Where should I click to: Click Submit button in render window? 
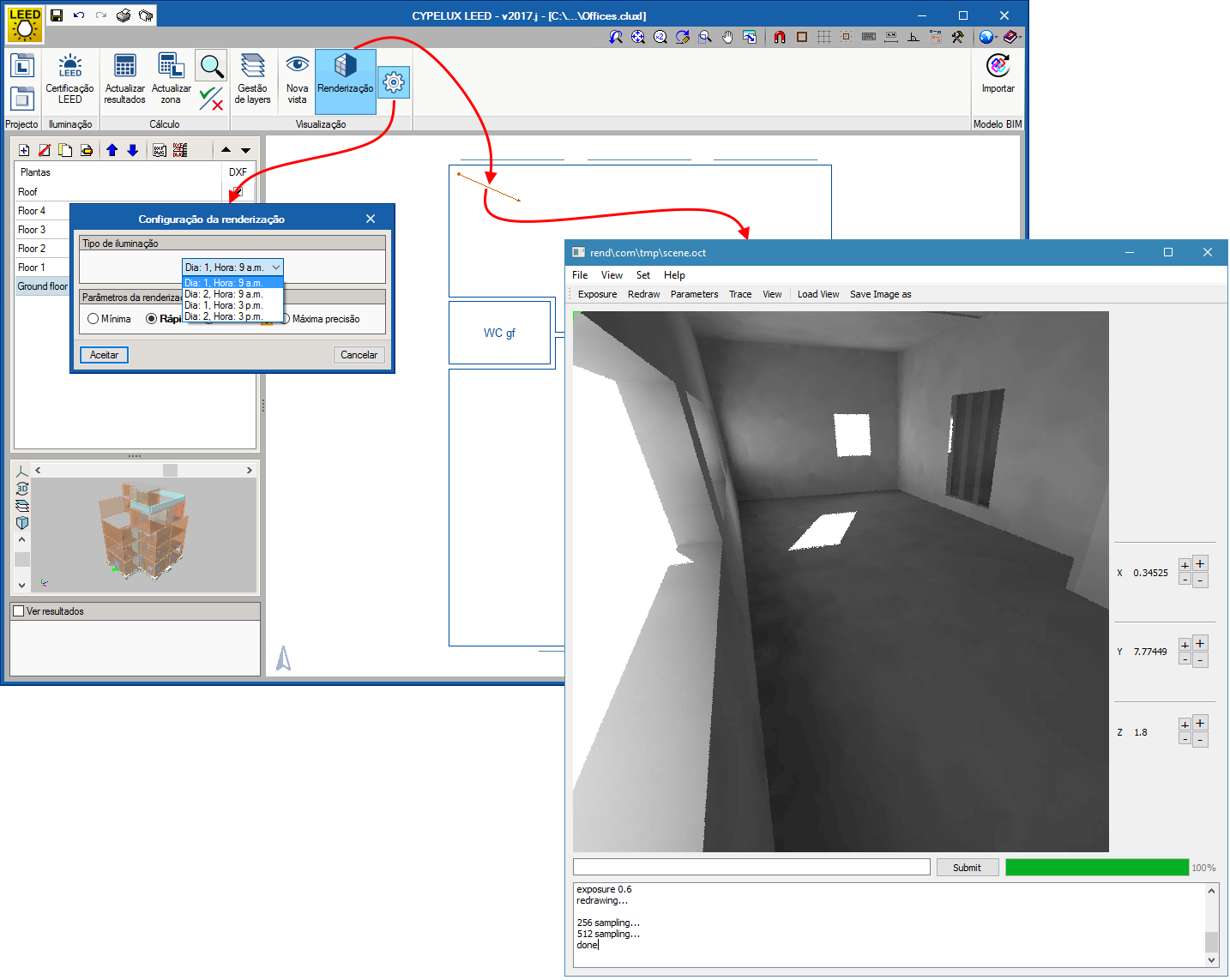[967, 868]
